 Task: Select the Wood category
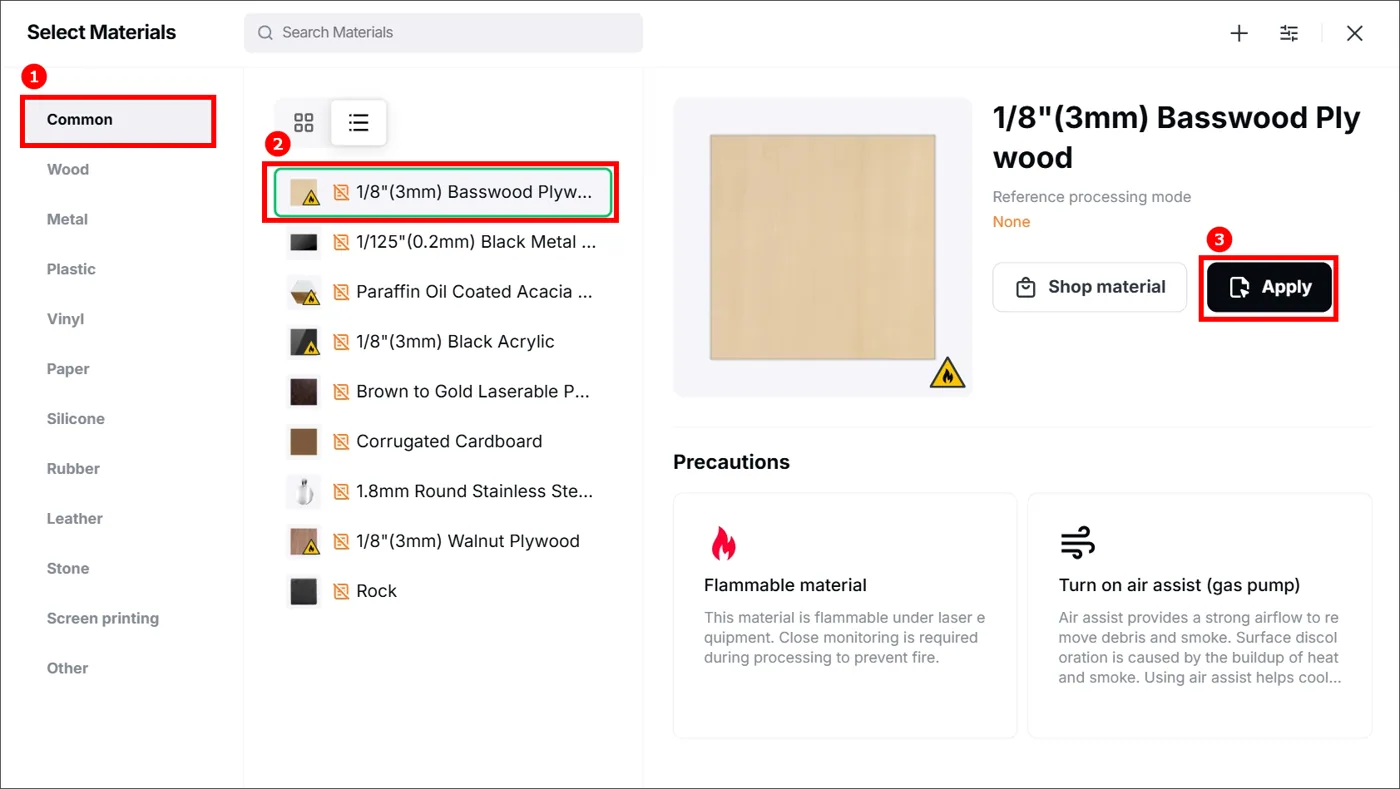(x=68, y=169)
